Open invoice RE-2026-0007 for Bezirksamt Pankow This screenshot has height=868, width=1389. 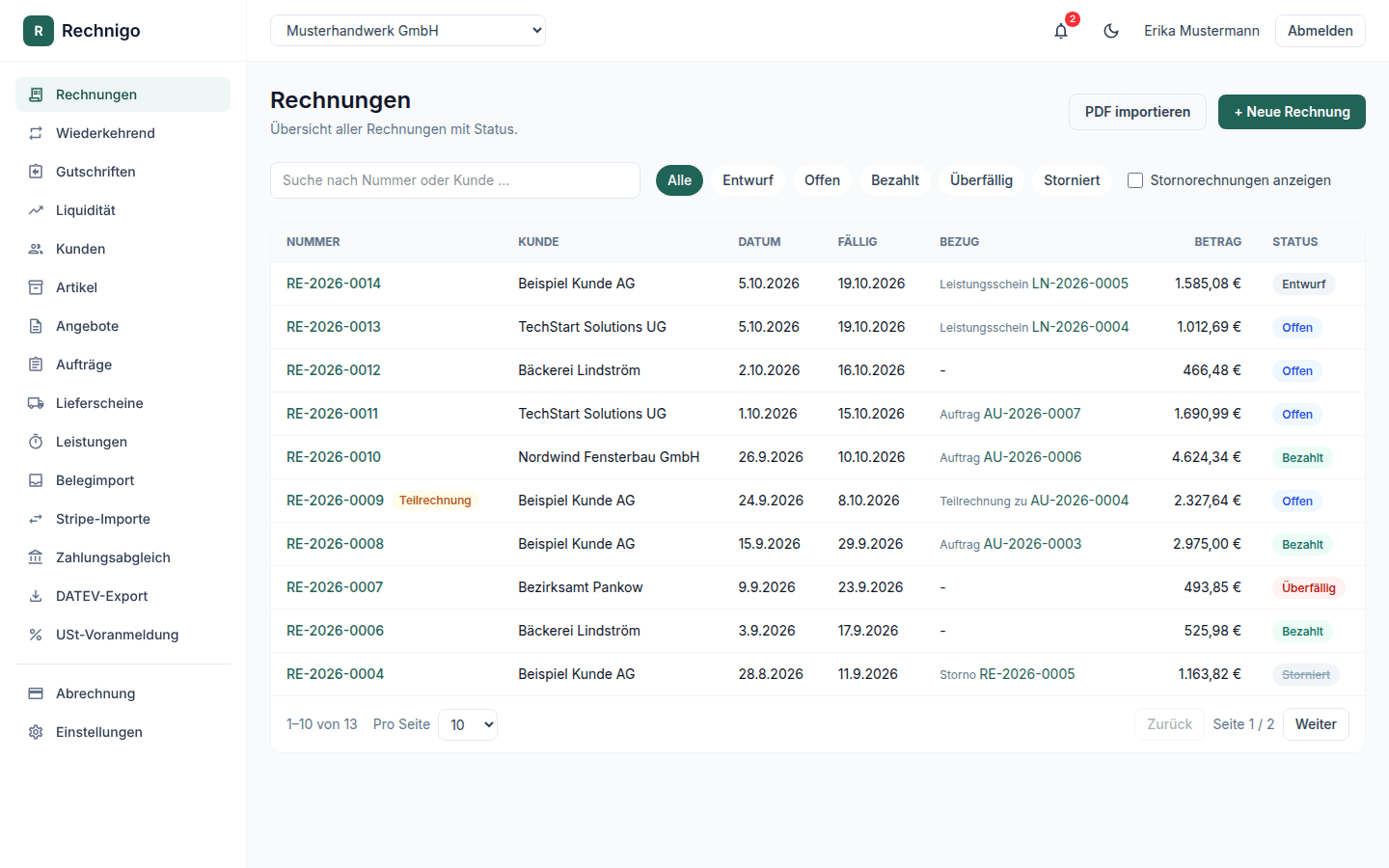[335, 587]
